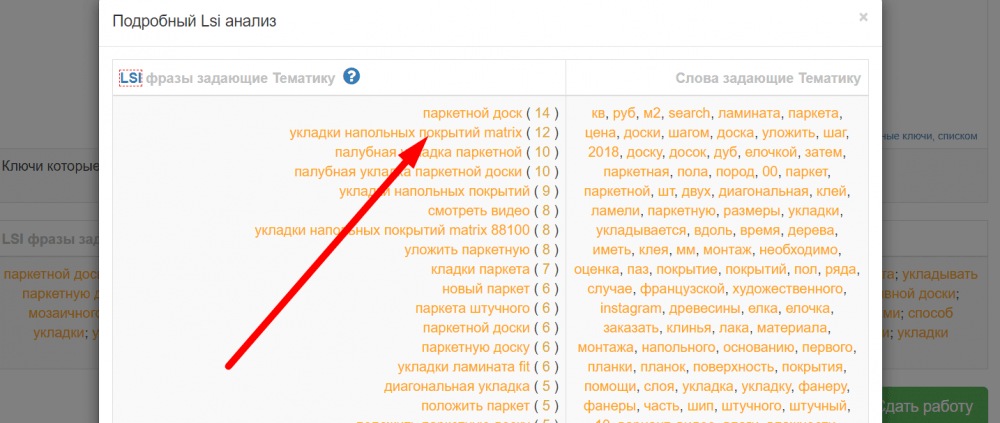1000x423 pixels.
Task: Select phrase 'укладки напольных покрытий matrix' with 12
Action: pyautogui.click(x=406, y=133)
